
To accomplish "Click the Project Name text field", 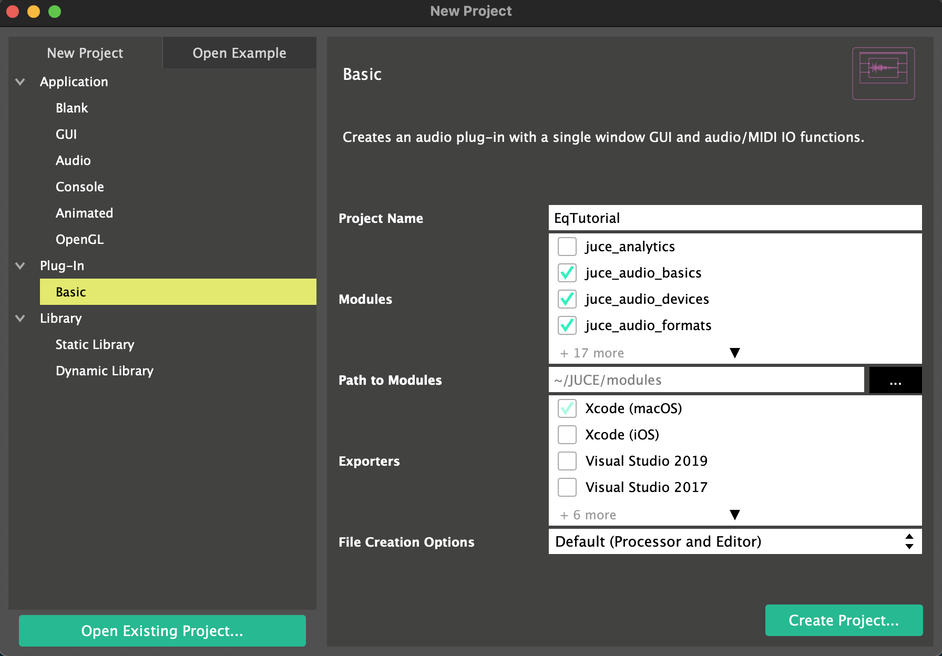I will pyautogui.click(x=735, y=218).
